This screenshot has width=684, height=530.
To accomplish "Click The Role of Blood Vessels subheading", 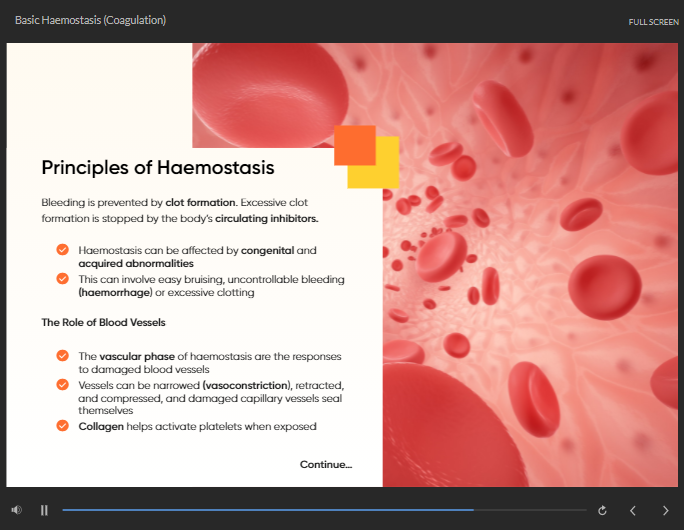I will click(103, 322).
